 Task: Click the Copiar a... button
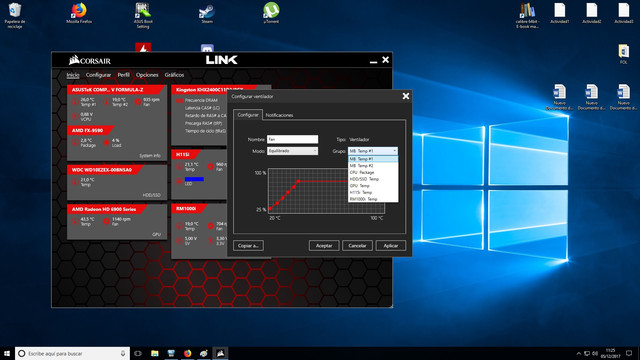(248, 246)
